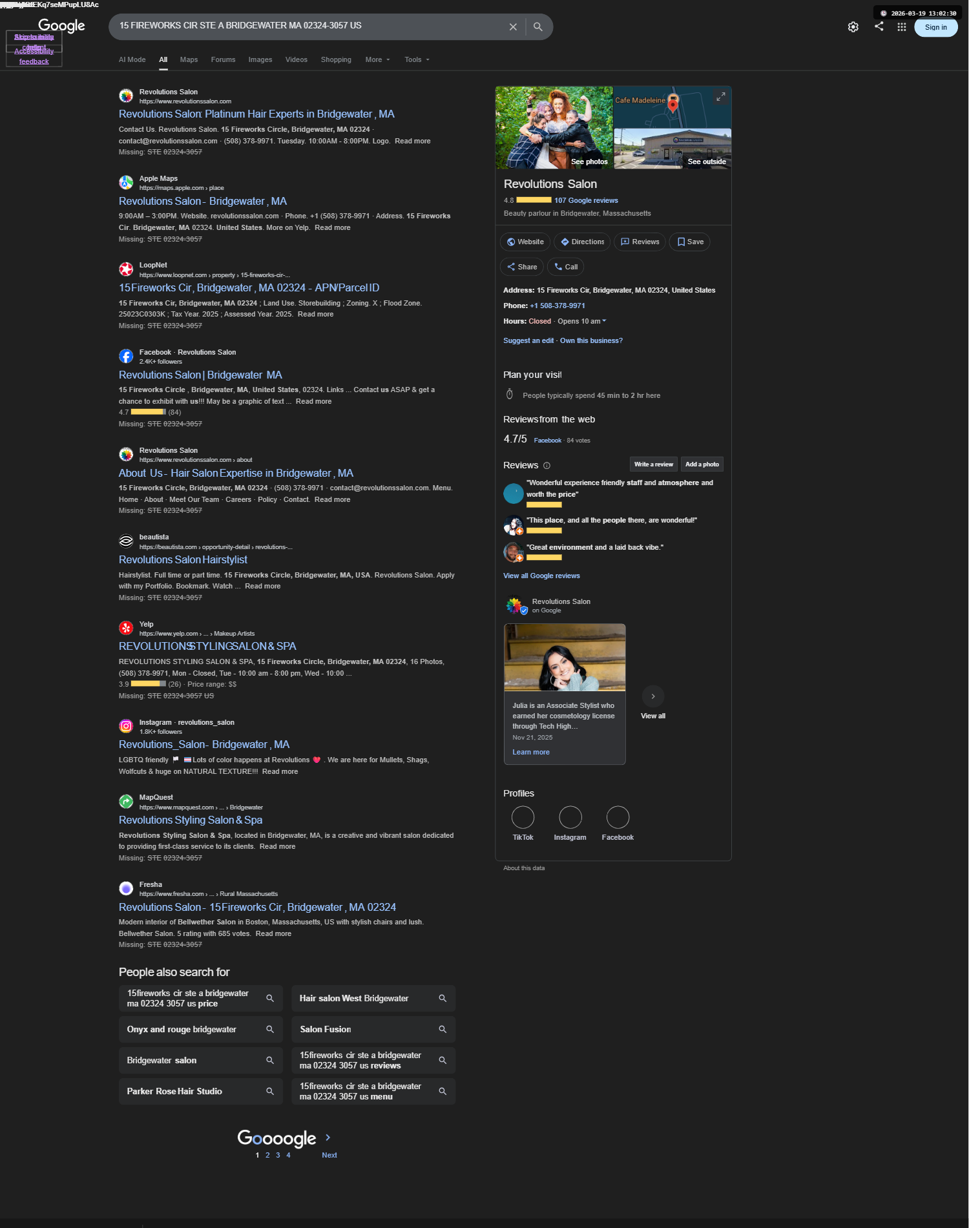Switch to the AI Mode tab

[x=132, y=60]
